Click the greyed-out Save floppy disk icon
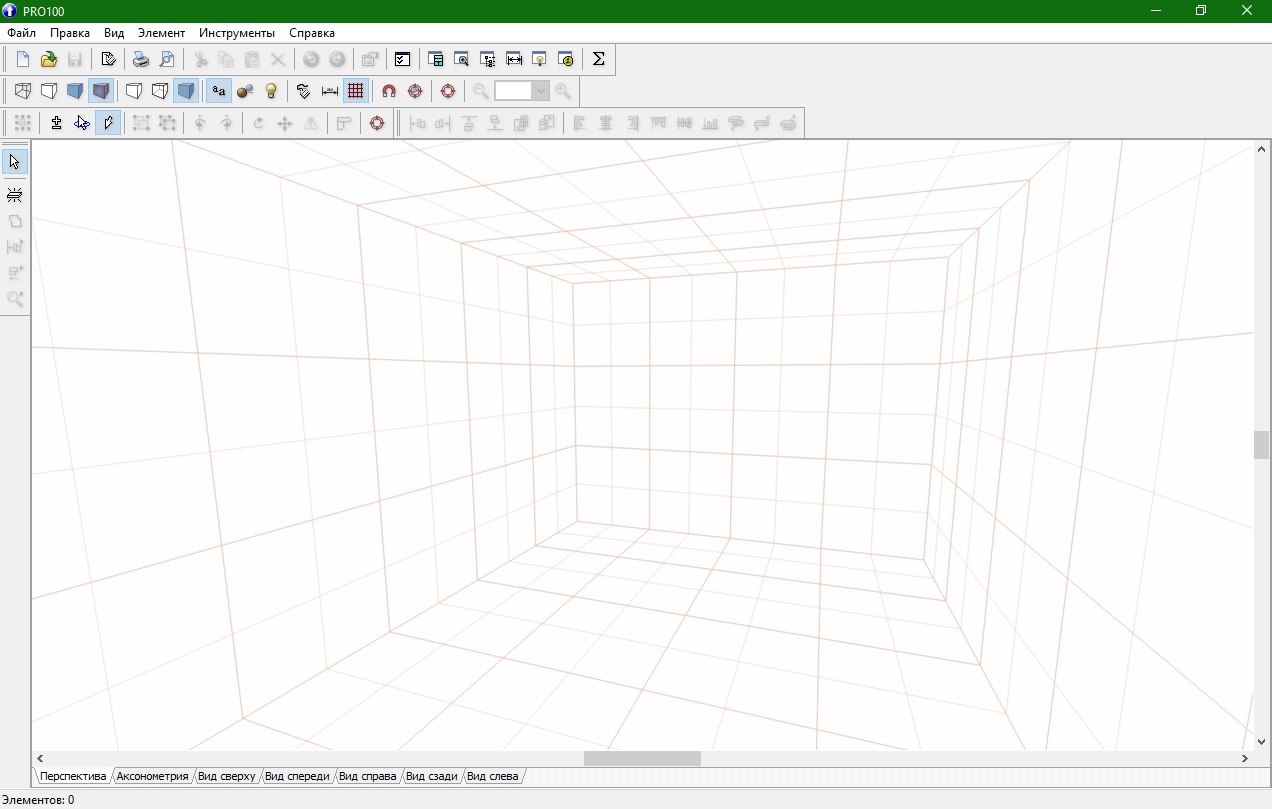Image resolution: width=1272 pixels, height=809 pixels. pyautogui.click(x=74, y=59)
